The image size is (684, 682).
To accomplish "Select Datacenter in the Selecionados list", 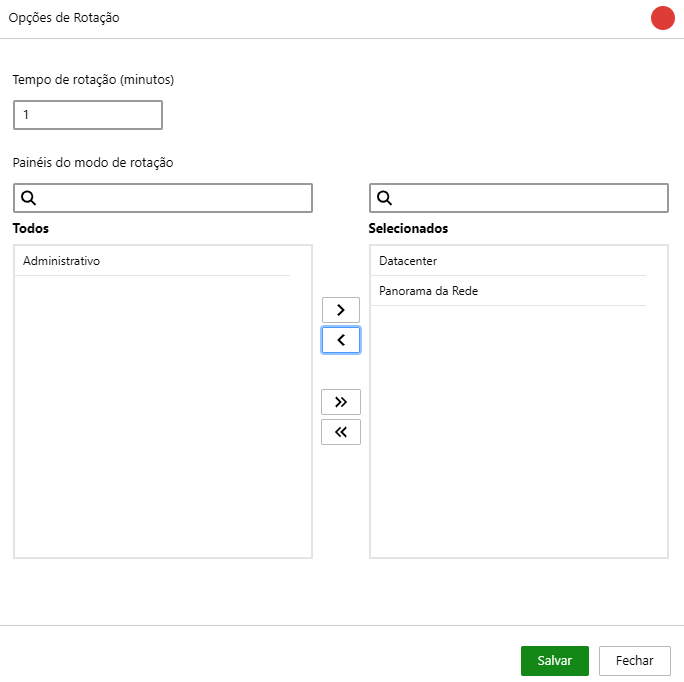I will [x=408, y=261].
